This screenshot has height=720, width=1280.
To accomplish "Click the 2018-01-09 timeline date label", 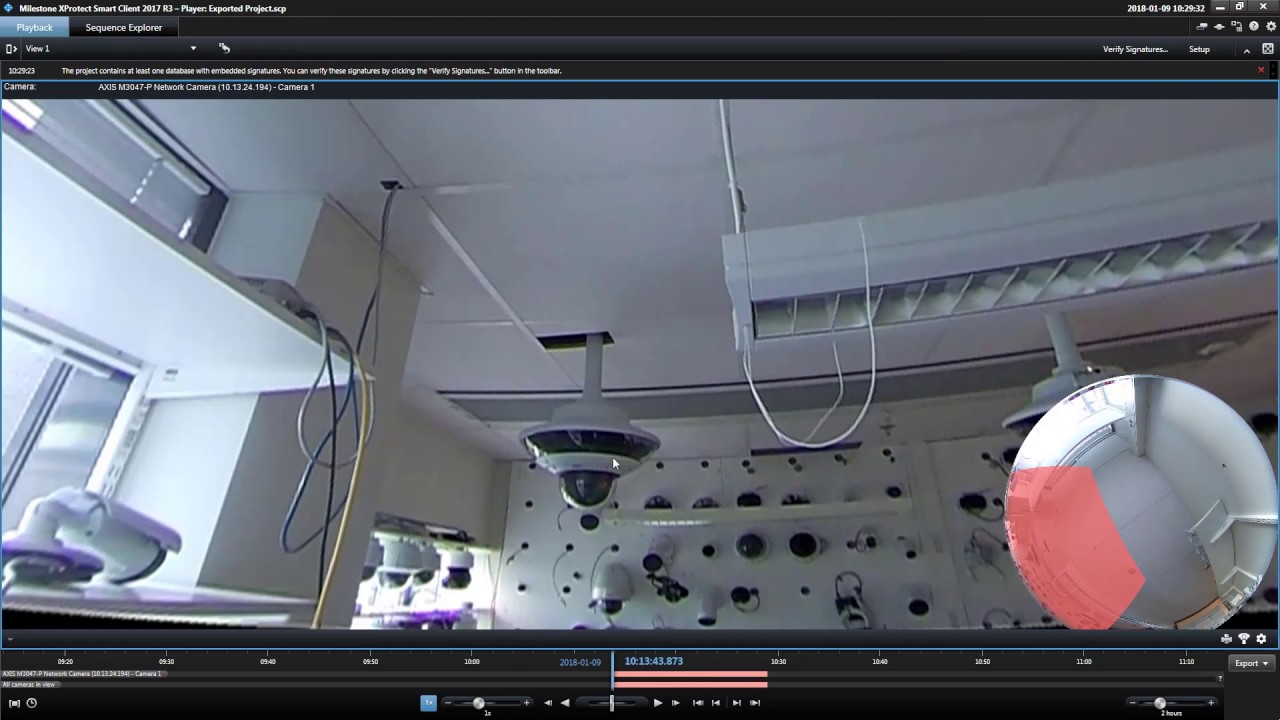I will (580, 662).
